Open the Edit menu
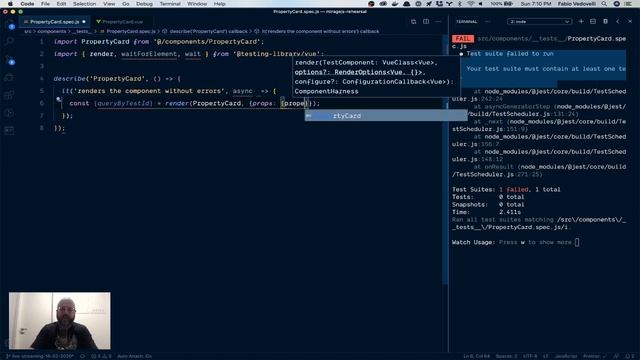Screen dimensions: 640x360 [x=61, y=4]
